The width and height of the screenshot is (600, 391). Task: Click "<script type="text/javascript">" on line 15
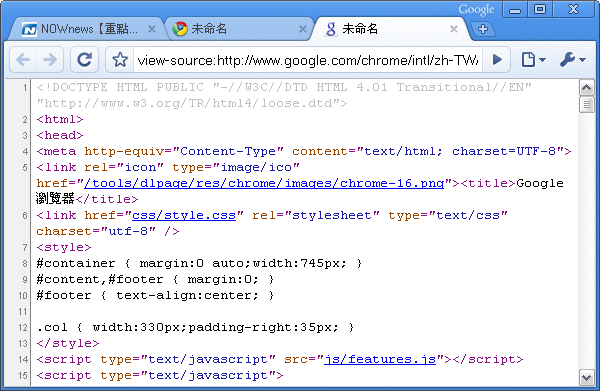click(160, 375)
